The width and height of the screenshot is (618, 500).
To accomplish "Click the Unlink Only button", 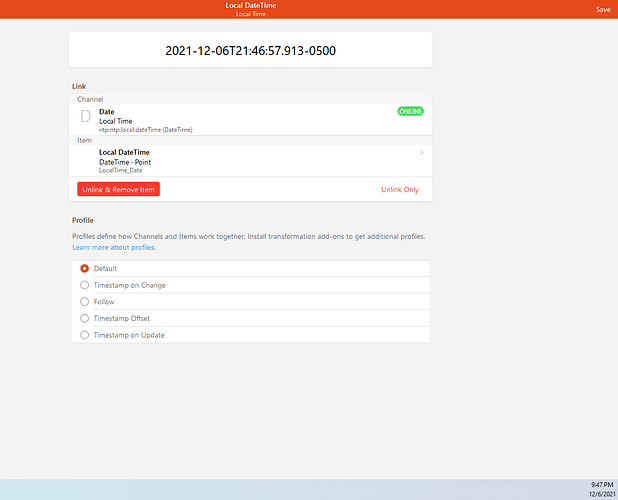I will [x=400, y=190].
